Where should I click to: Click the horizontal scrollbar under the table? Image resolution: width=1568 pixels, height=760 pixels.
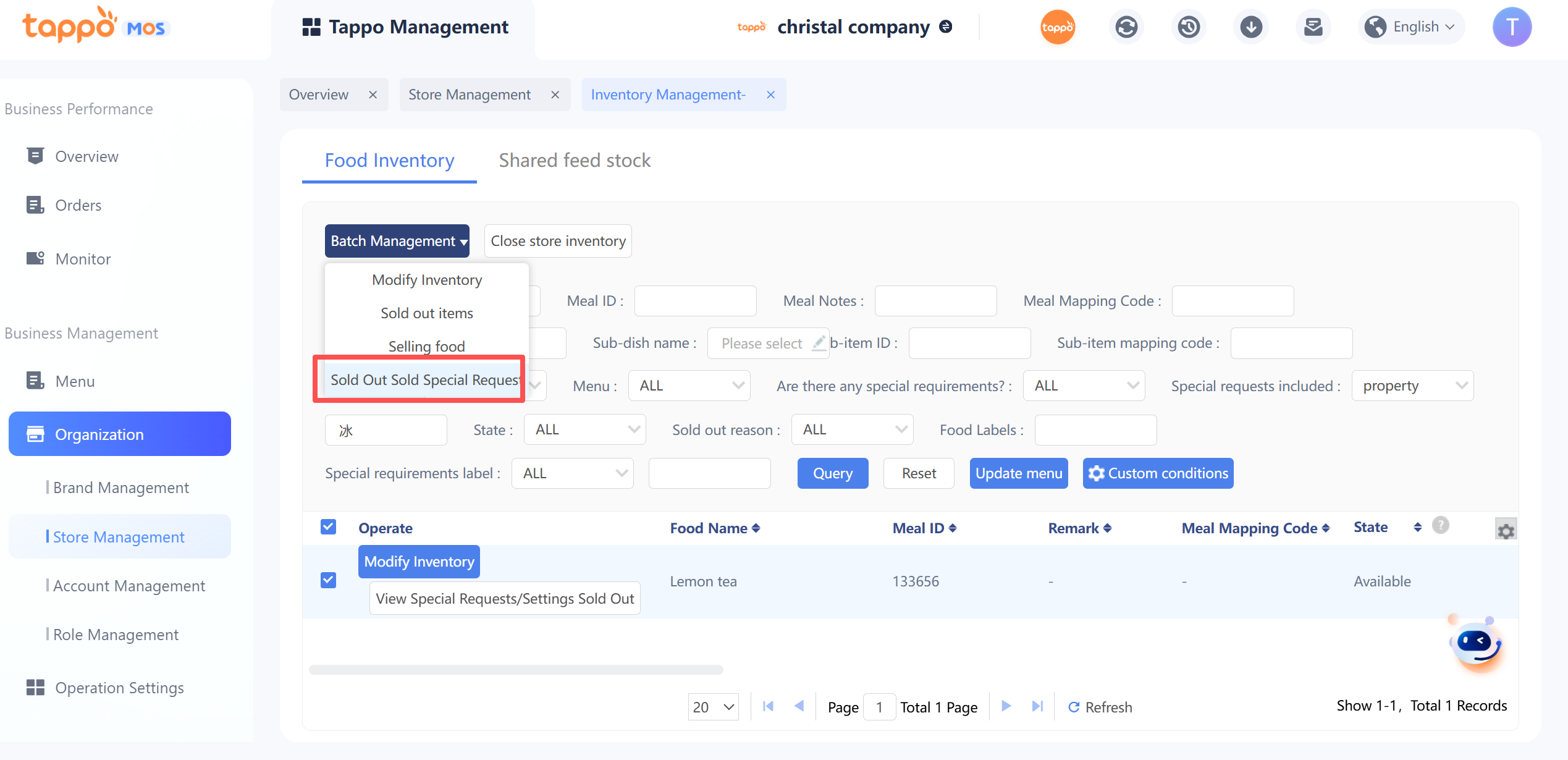[x=516, y=670]
